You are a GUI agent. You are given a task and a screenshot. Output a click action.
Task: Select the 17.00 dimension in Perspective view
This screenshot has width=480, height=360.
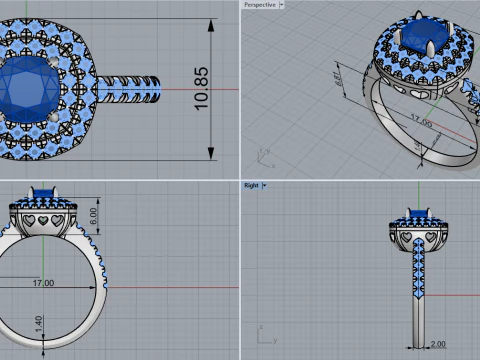[421, 121]
